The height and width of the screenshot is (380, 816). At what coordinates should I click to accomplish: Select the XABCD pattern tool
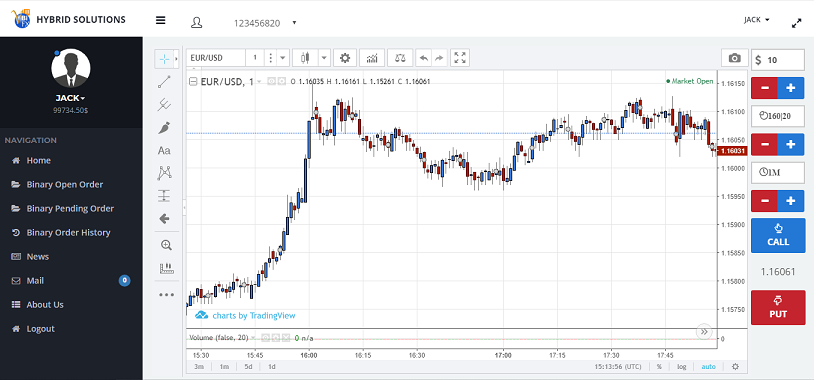164,173
